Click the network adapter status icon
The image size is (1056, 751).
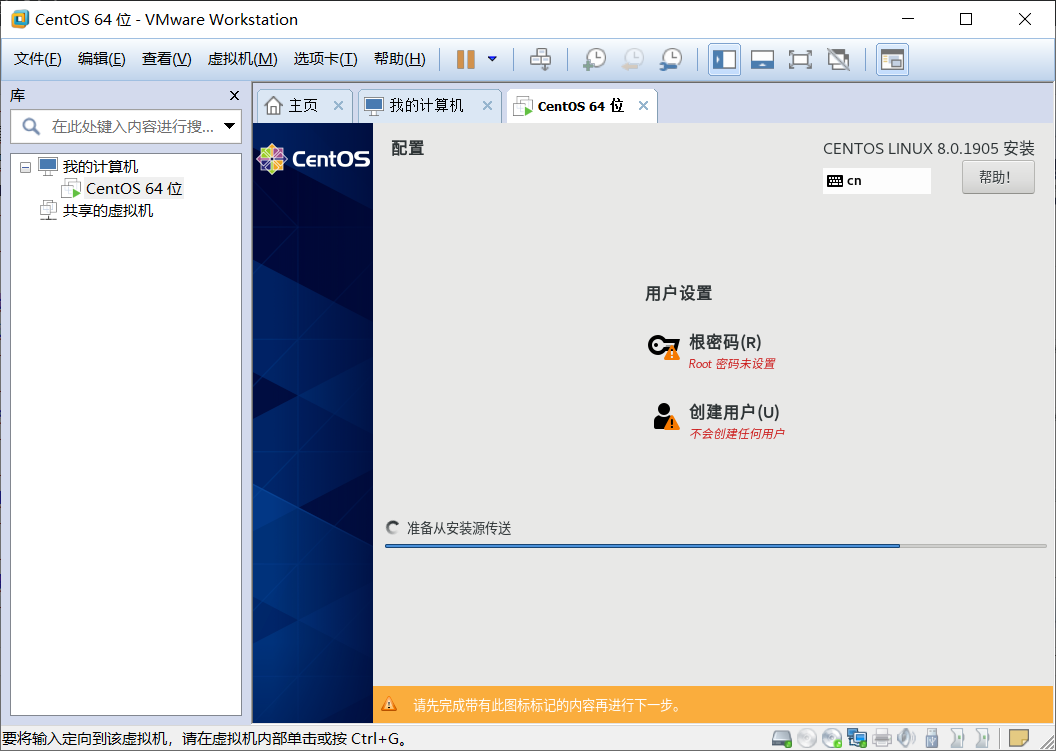(857, 738)
